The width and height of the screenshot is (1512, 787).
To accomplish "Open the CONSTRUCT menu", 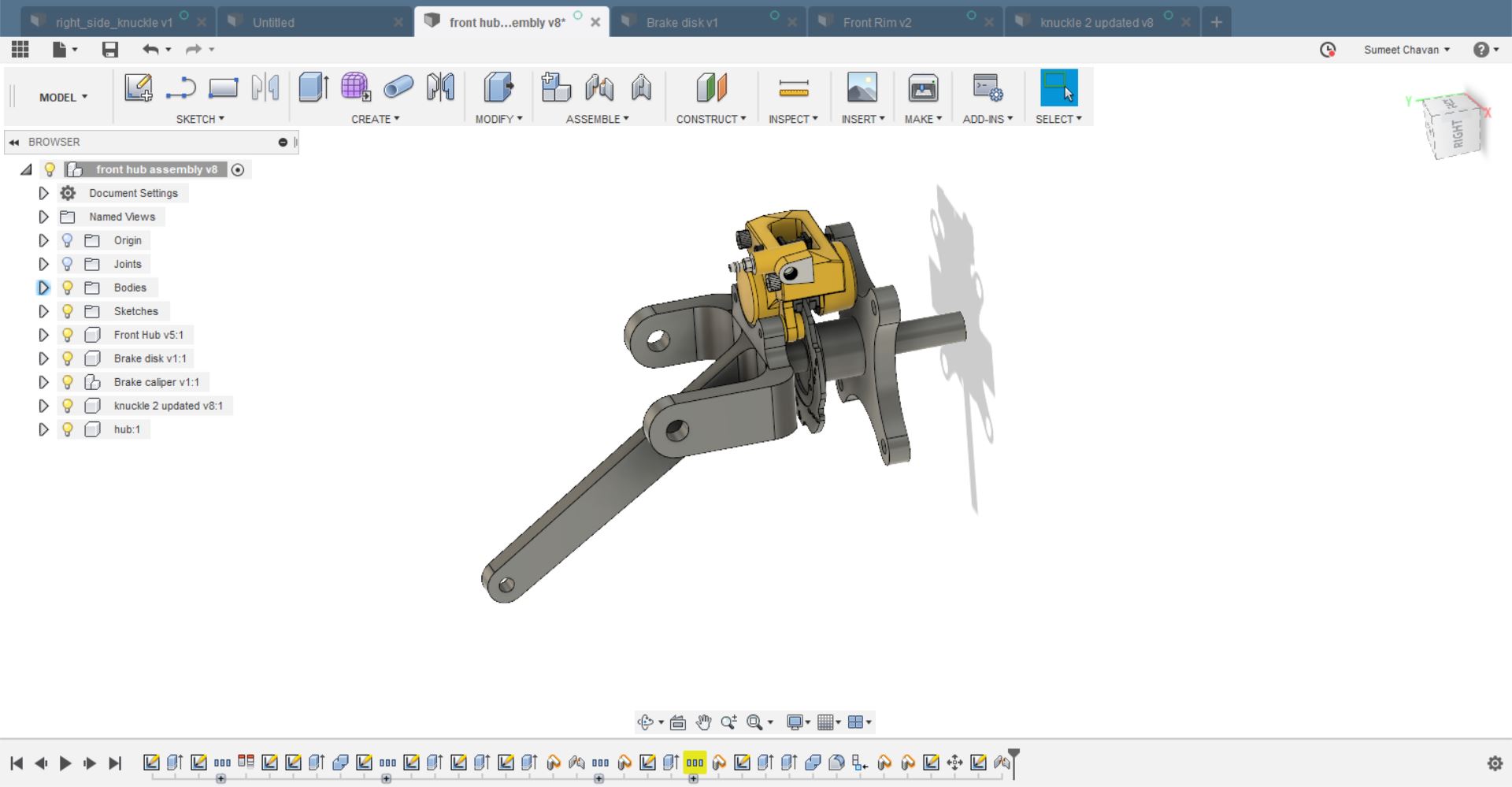I will [x=711, y=119].
